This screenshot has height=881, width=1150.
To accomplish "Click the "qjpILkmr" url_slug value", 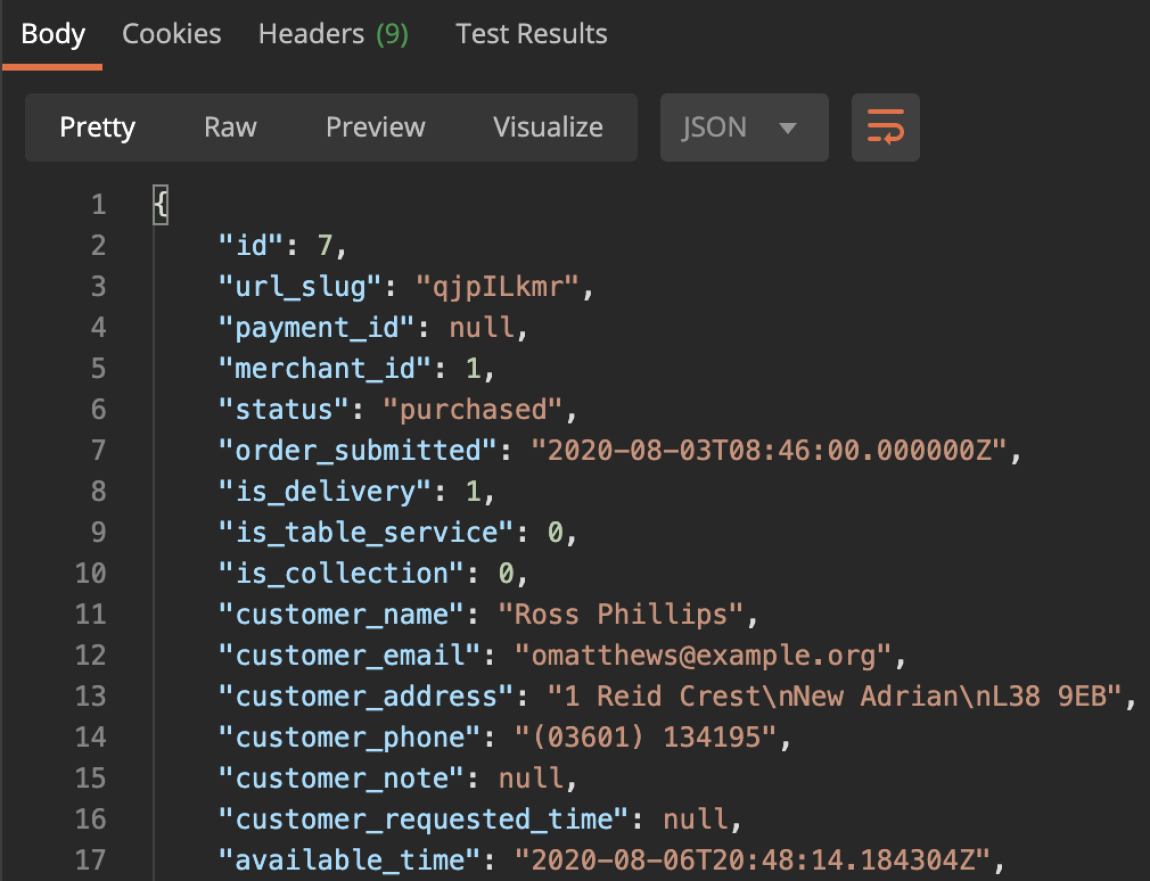I will click(497, 287).
